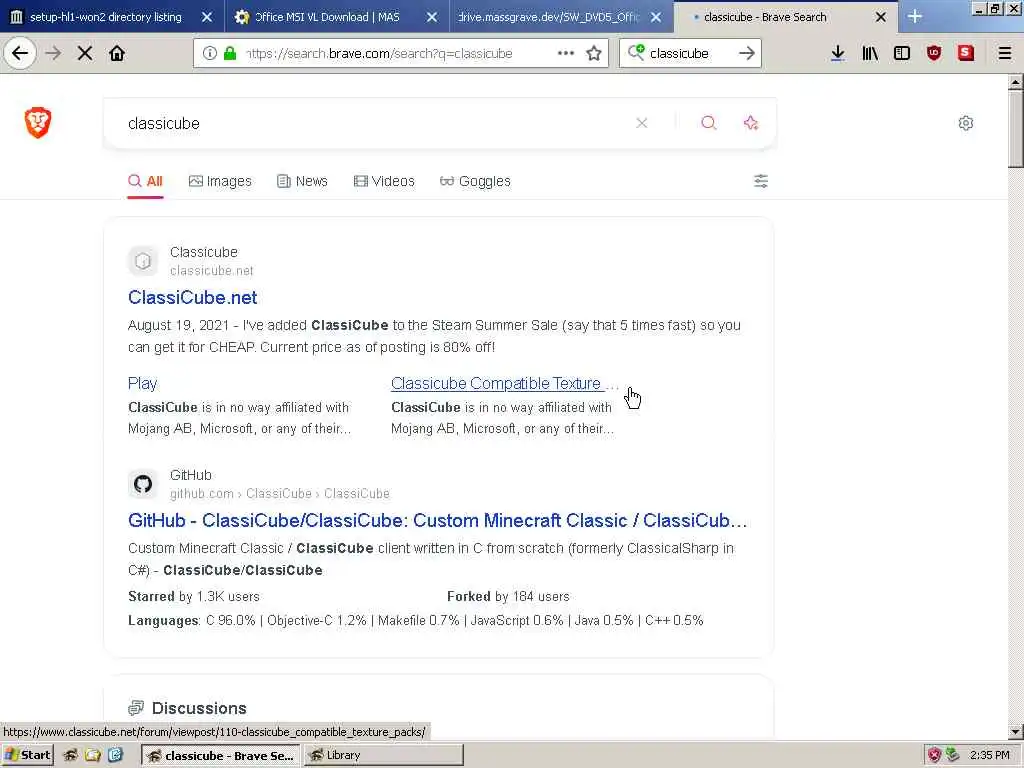Viewport: 1024px width, 768px height.
Task: Open the Play sitelink
Action: pos(142,383)
